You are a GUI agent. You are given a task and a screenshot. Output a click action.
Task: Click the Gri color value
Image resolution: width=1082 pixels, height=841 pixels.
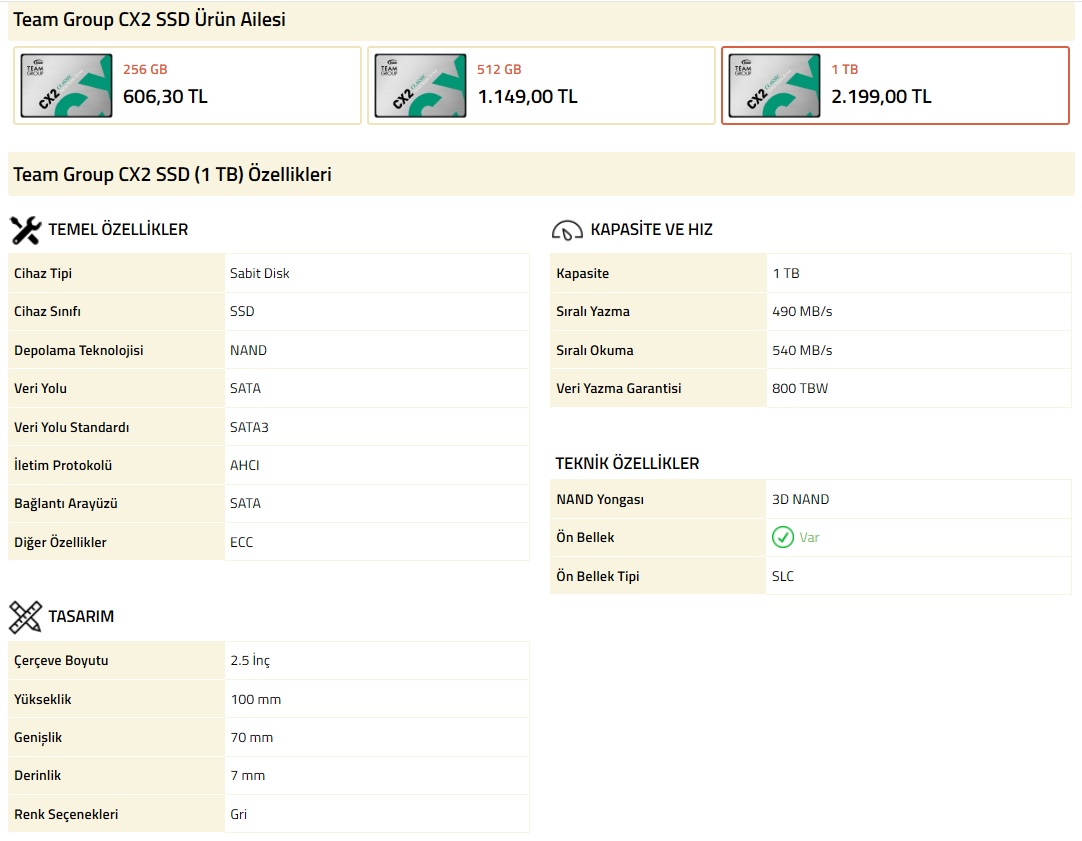pyautogui.click(x=238, y=814)
